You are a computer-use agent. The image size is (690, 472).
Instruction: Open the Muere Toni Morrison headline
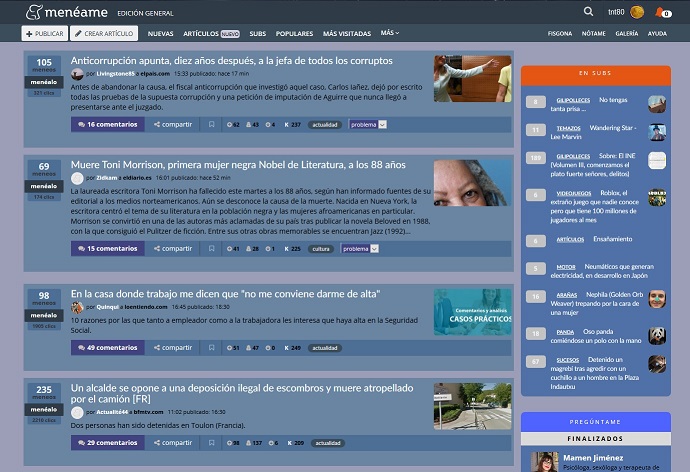tap(238, 165)
